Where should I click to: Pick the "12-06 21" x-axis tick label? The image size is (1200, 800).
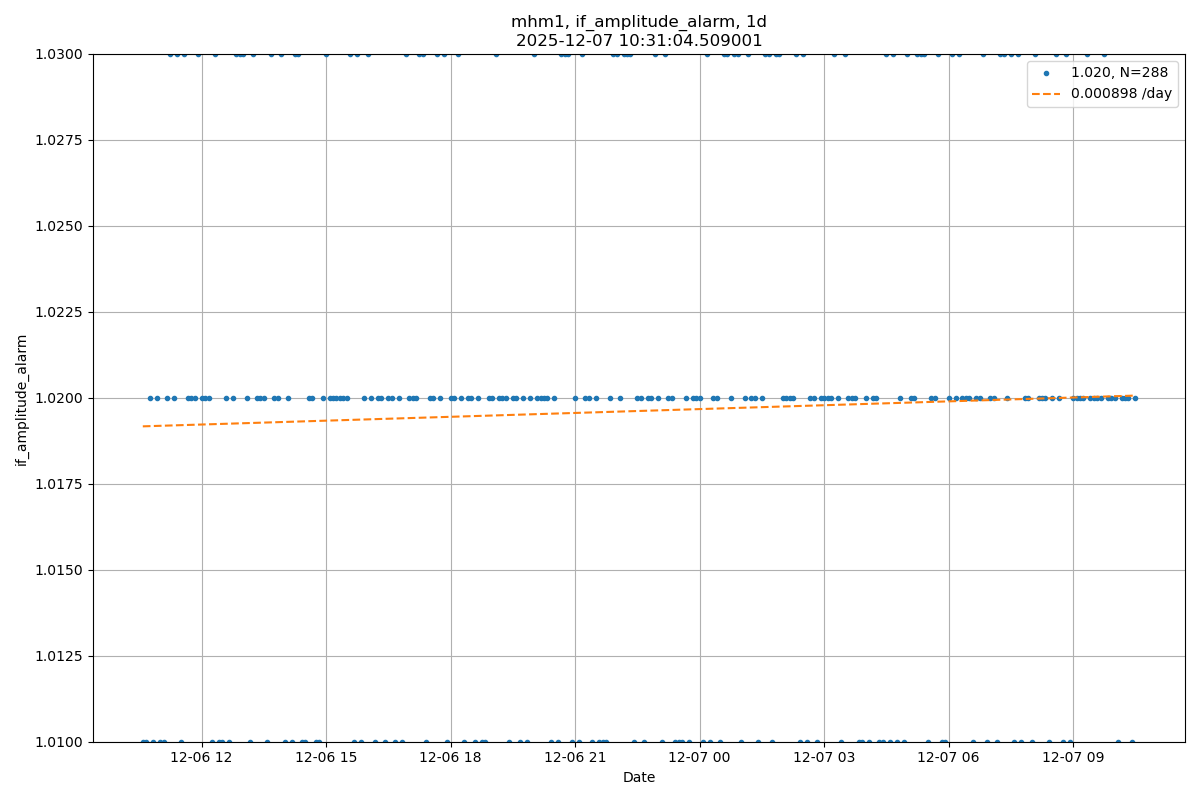[575, 758]
